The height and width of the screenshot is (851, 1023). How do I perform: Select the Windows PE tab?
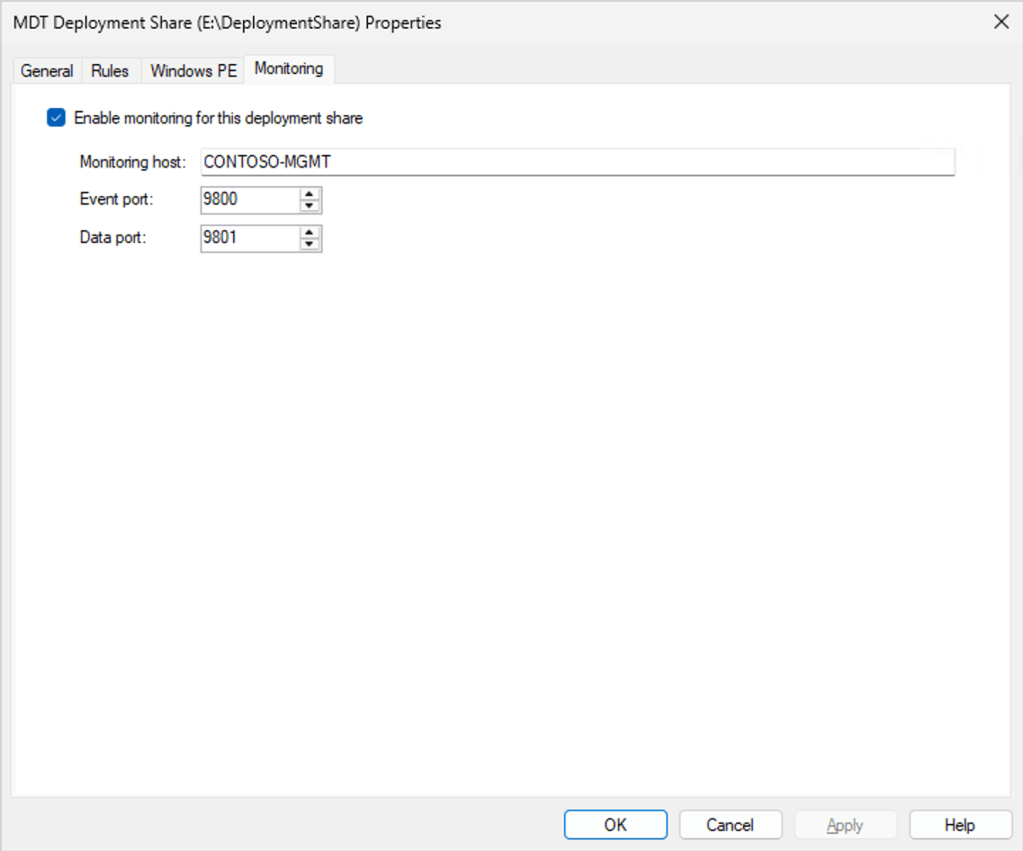click(193, 70)
